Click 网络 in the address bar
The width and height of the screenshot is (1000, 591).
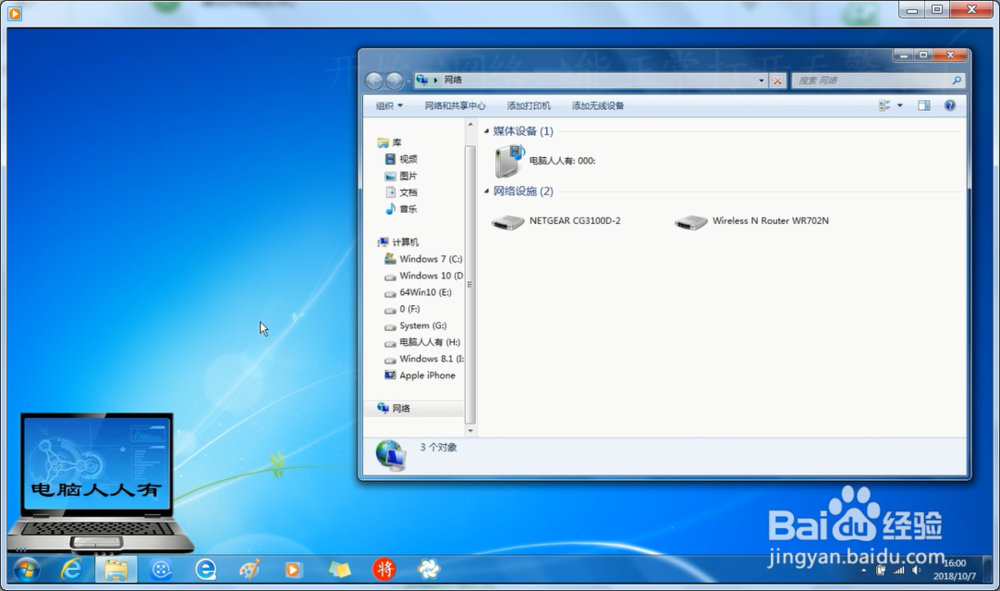[x=453, y=80]
